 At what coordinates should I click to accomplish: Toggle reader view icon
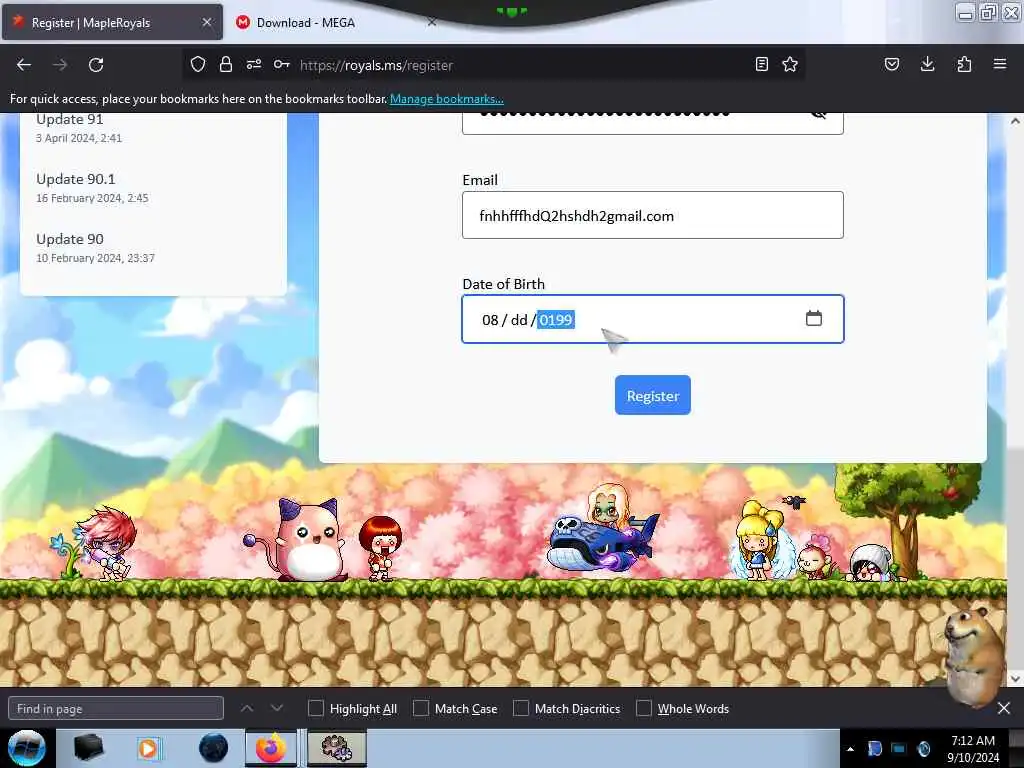[x=761, y=64]
